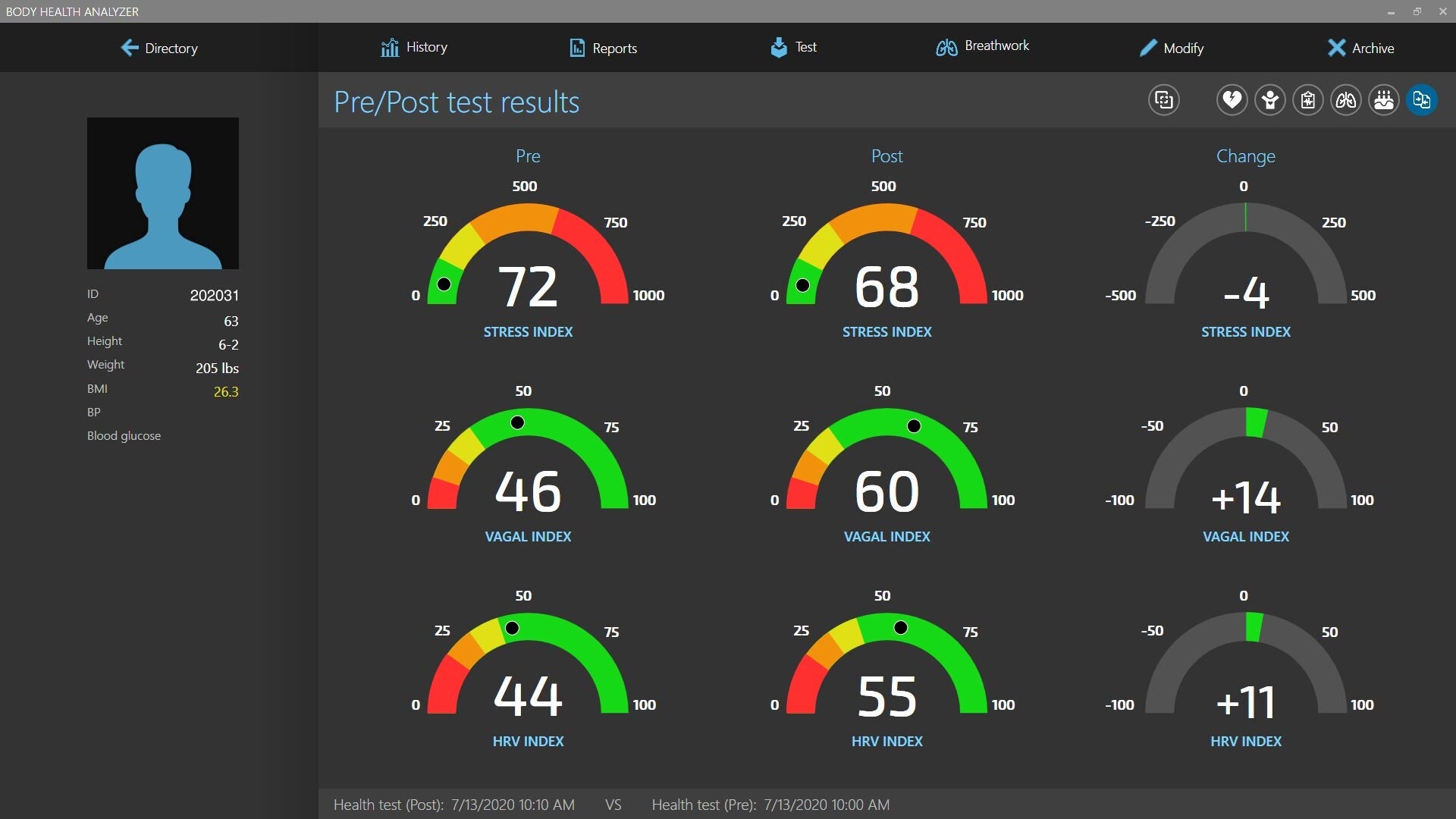Click the age value 63
1456x819 pixels.
point(231,322)
